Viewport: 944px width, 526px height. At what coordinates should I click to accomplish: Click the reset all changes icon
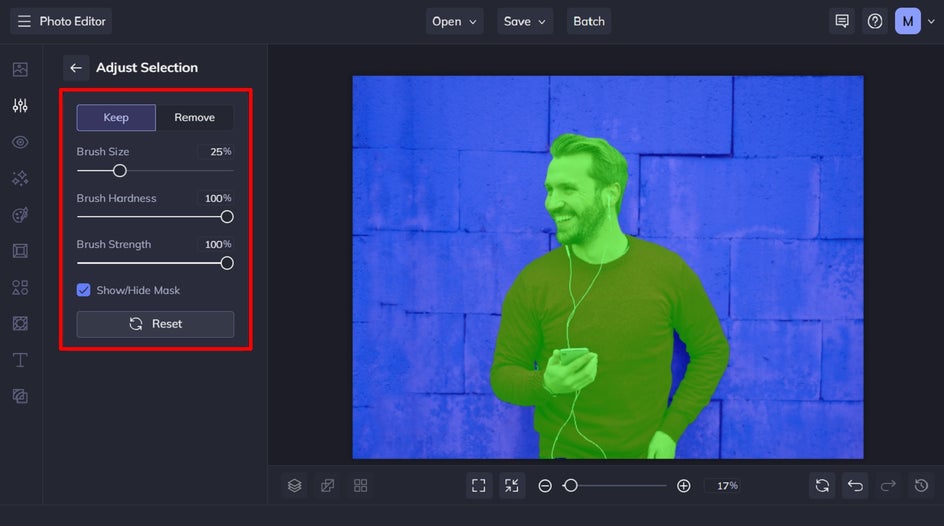pyautogui.click(x=822, y=486)
